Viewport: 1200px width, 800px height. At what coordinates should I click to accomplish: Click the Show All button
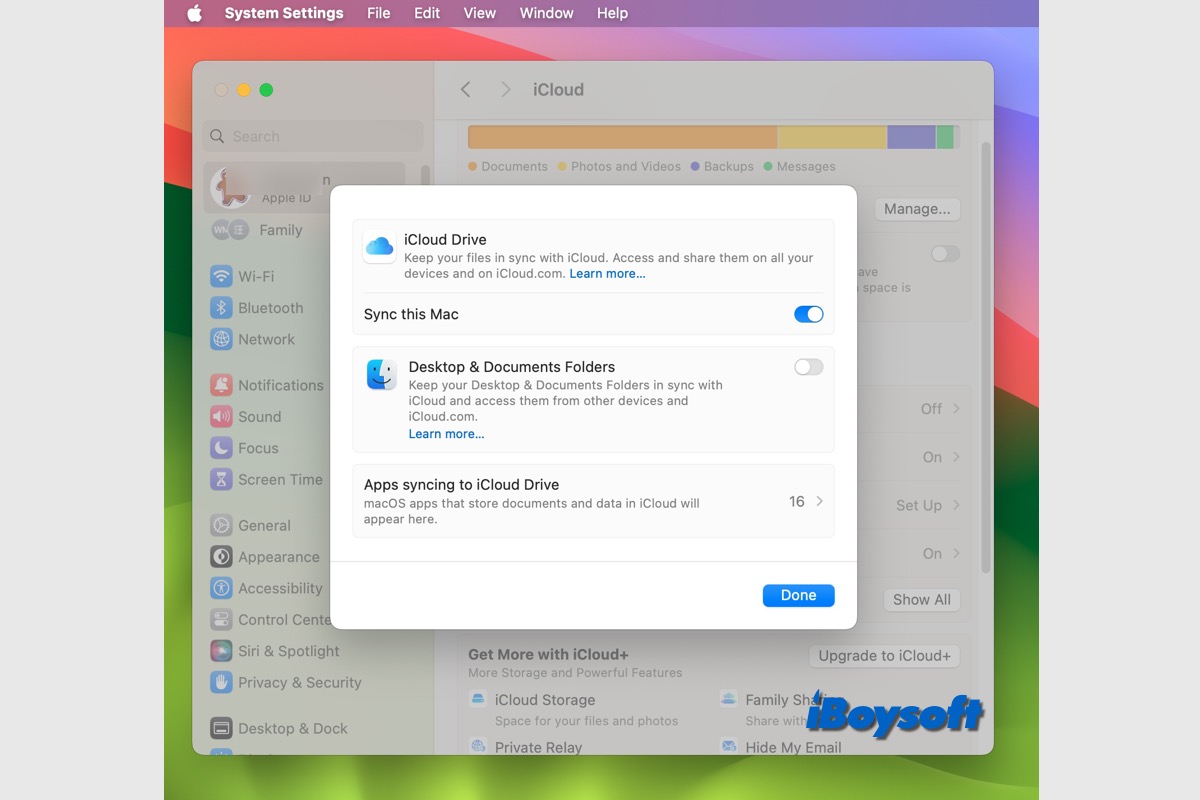921,600
